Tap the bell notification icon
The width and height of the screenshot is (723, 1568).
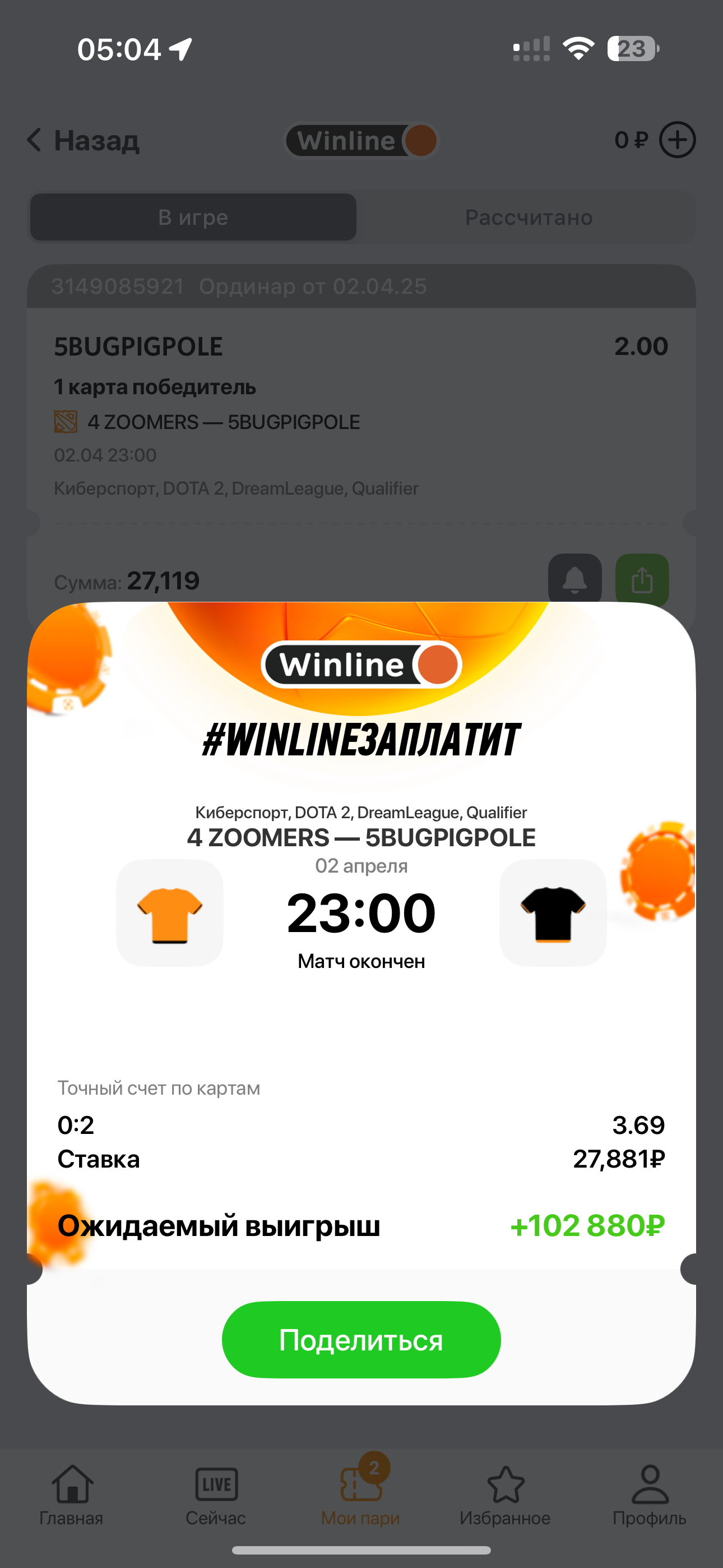(x=574, y=579)
